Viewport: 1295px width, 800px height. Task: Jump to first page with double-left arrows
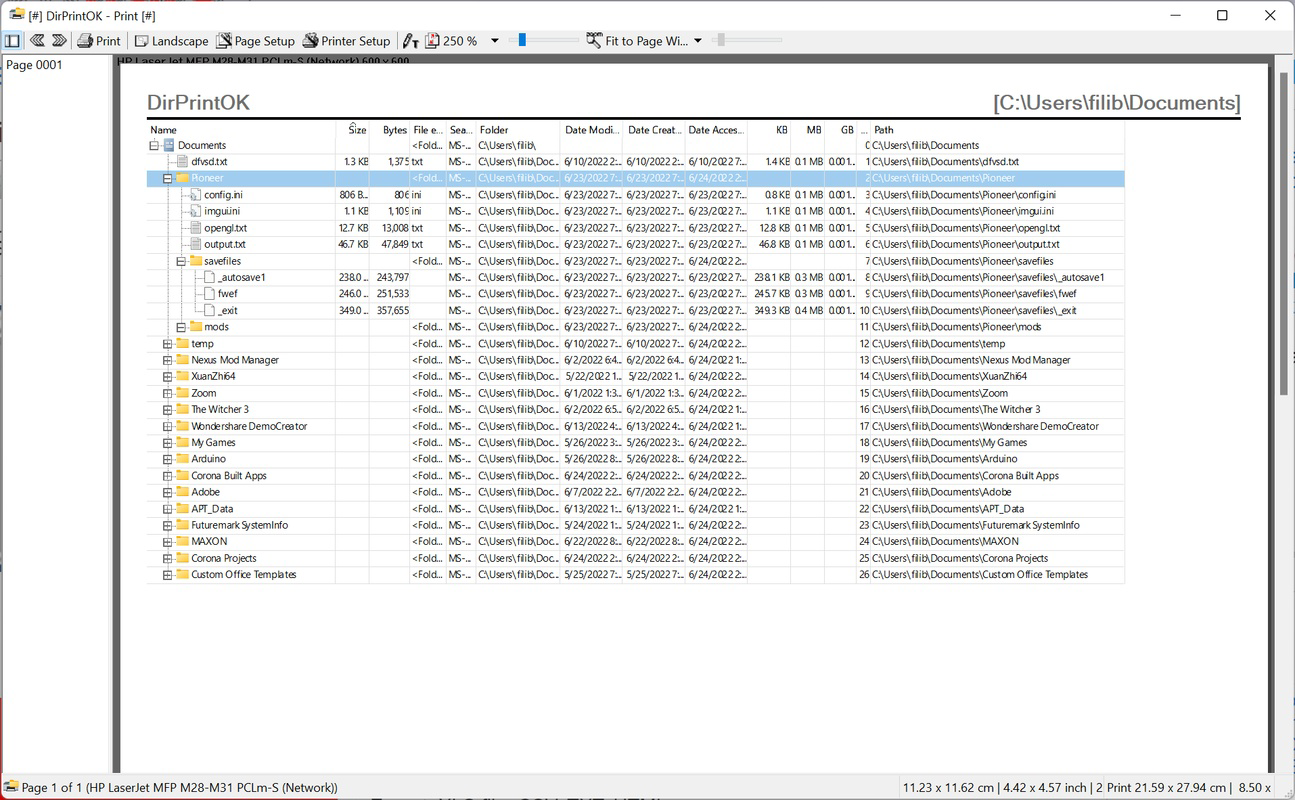pyautogui.click(x=36, y=41)
